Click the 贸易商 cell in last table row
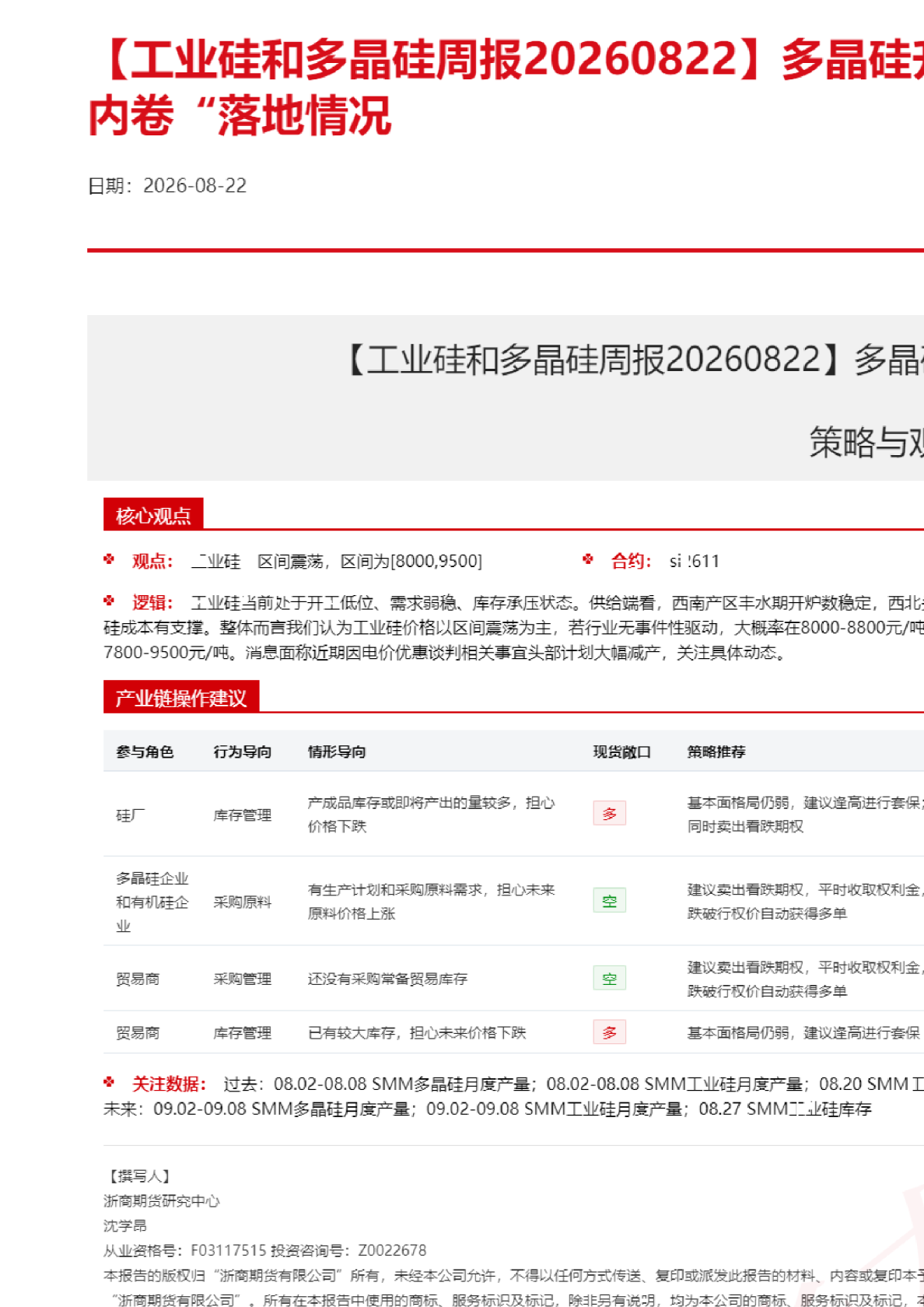This screenshot has width=924, height=1307. (138, 1032)
